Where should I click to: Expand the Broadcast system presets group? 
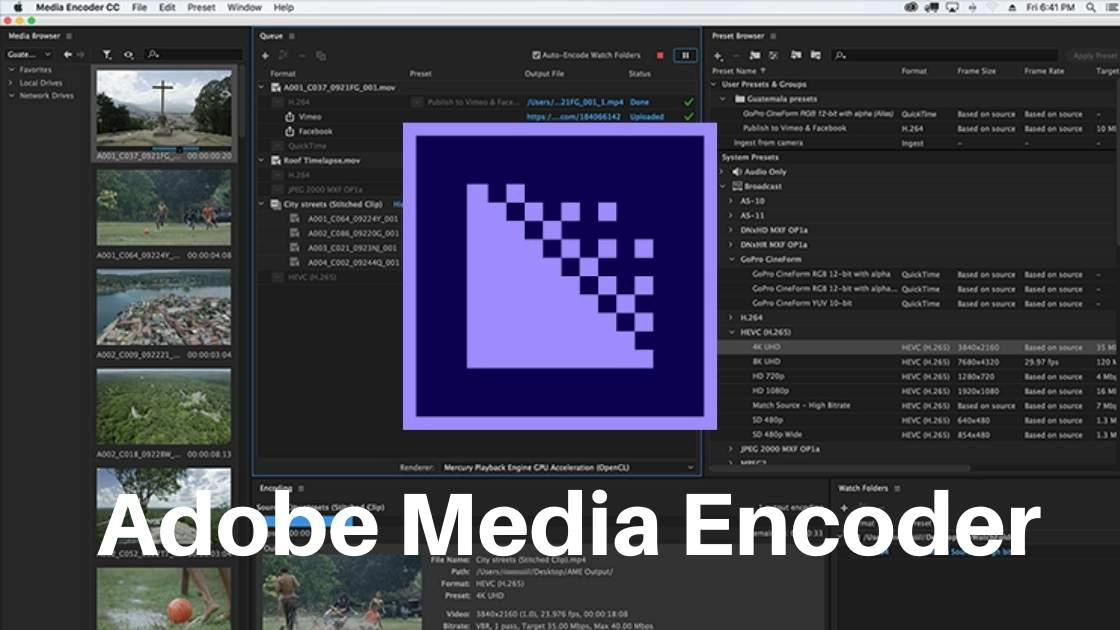(724, 185)
